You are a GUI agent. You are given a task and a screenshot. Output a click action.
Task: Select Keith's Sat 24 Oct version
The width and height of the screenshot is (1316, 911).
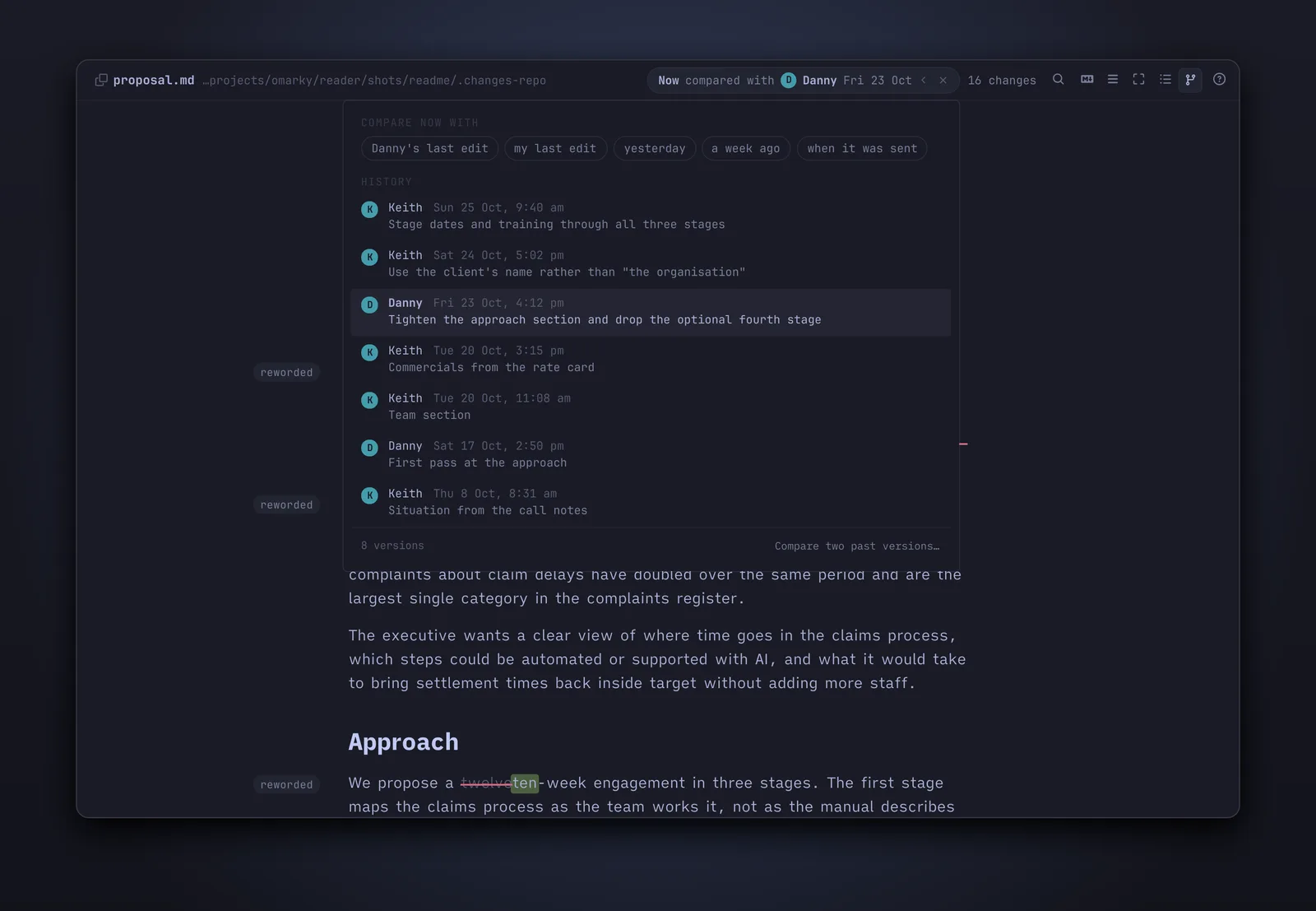point(651,263)
